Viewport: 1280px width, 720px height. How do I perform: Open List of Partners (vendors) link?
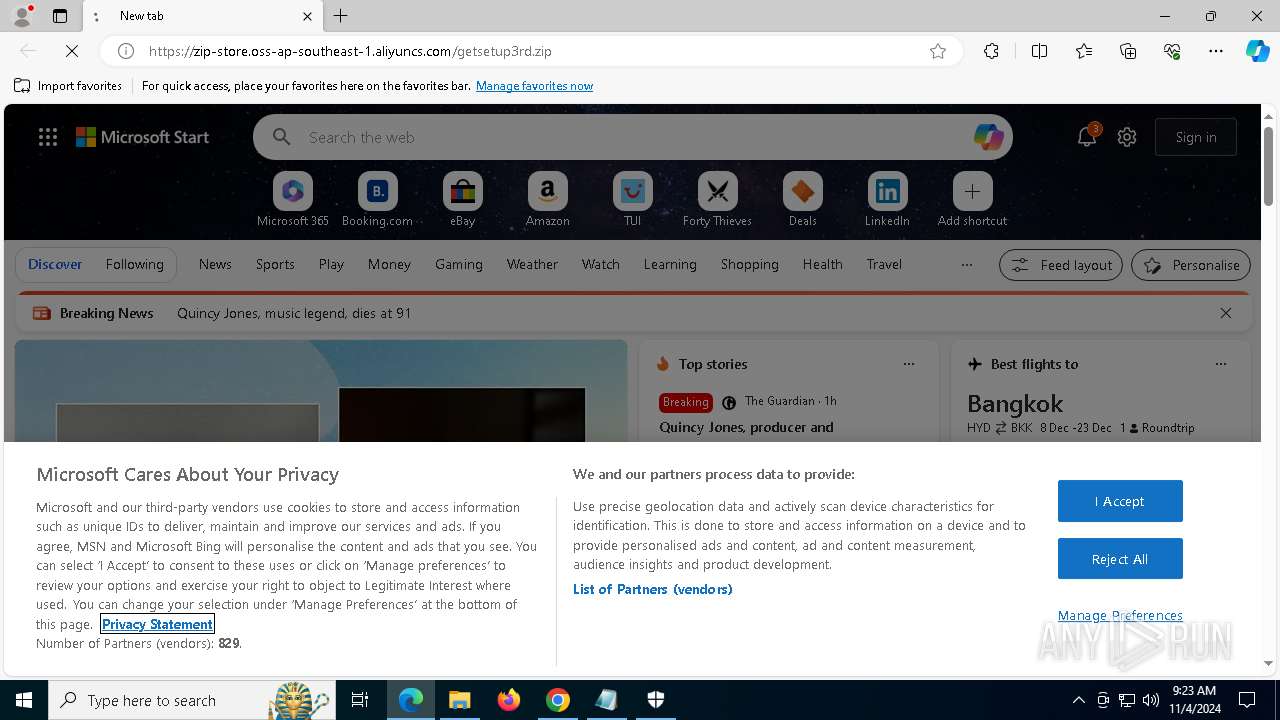(x=652, y=589)
